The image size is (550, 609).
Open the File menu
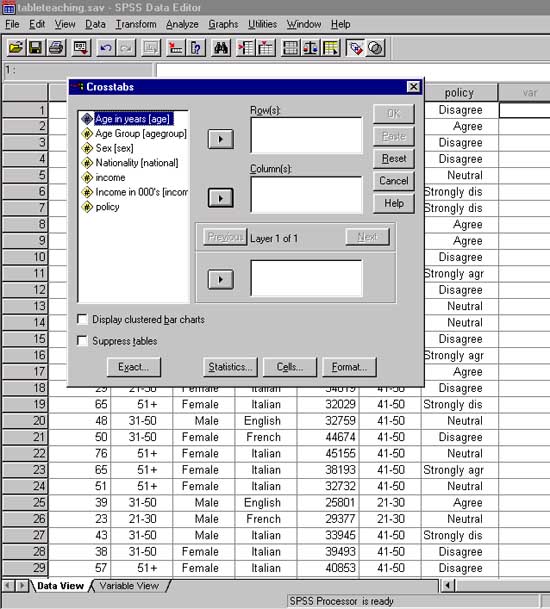[12, 24]
